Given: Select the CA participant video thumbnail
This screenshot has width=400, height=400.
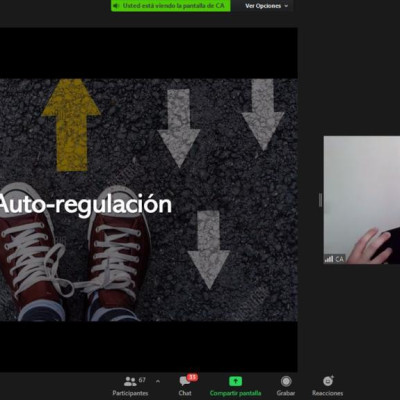Looking at the screenshot, I should tap(362, 200).
